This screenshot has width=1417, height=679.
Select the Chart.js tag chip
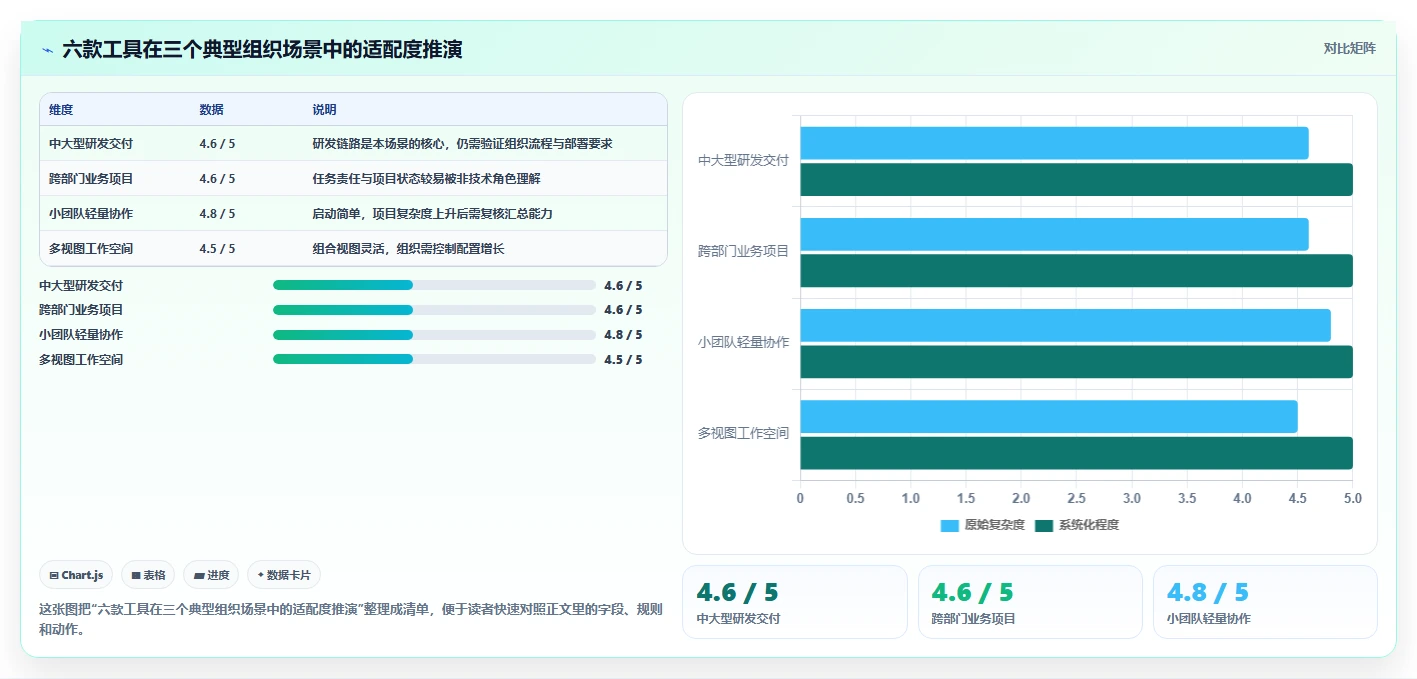pos(76,575)
